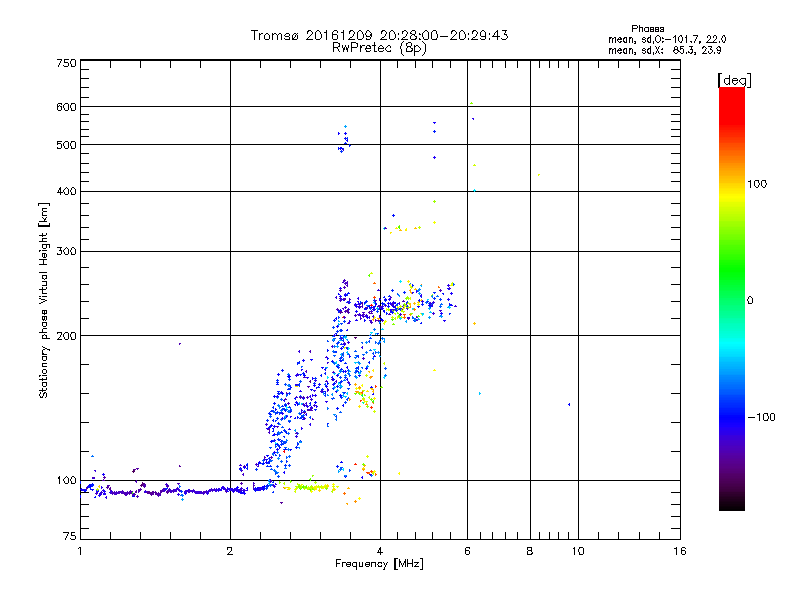Click the '200' tick label on the height axis
This screenshot has width=800, height=600.
[x=66, y=336]
